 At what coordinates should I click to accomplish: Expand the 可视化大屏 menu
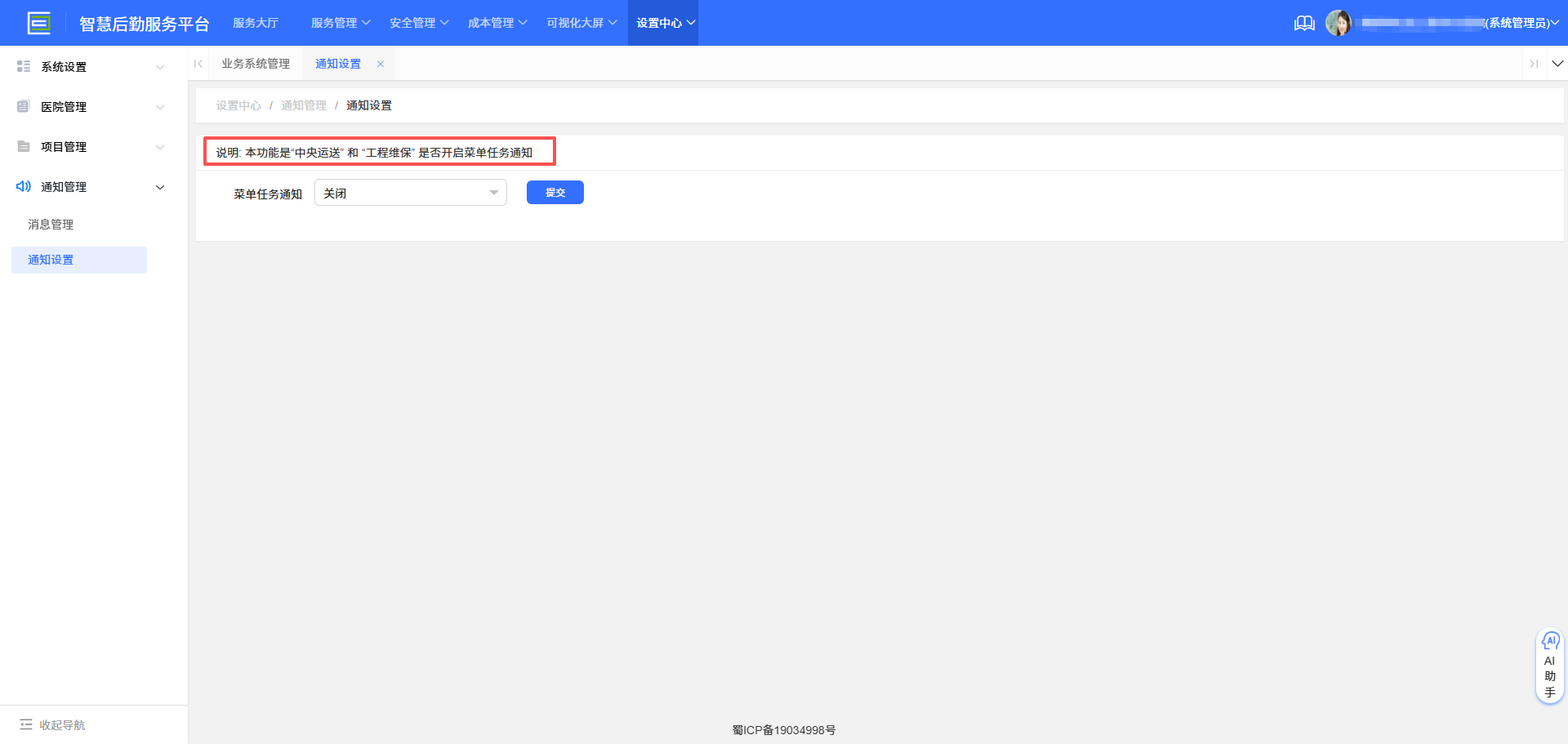pos(581,22)
